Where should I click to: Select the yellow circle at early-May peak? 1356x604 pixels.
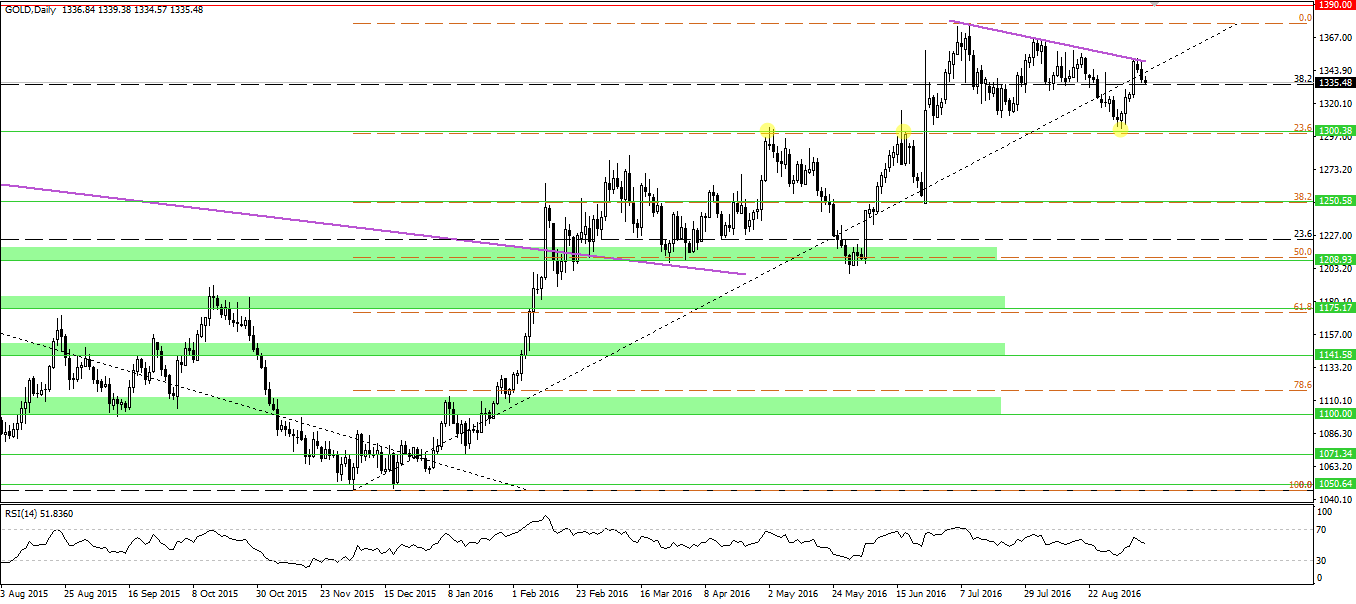coord(767,130)
